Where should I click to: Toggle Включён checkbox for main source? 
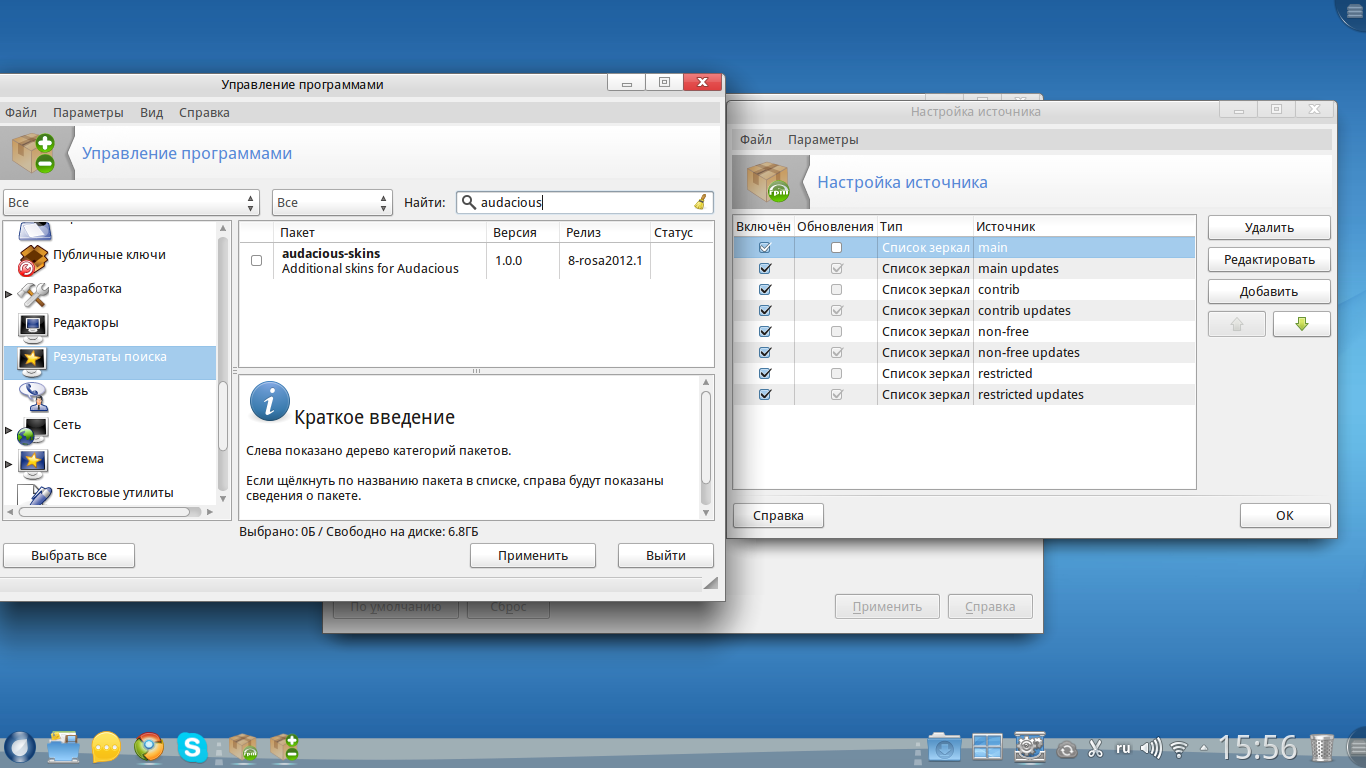(x=765, y=247)
